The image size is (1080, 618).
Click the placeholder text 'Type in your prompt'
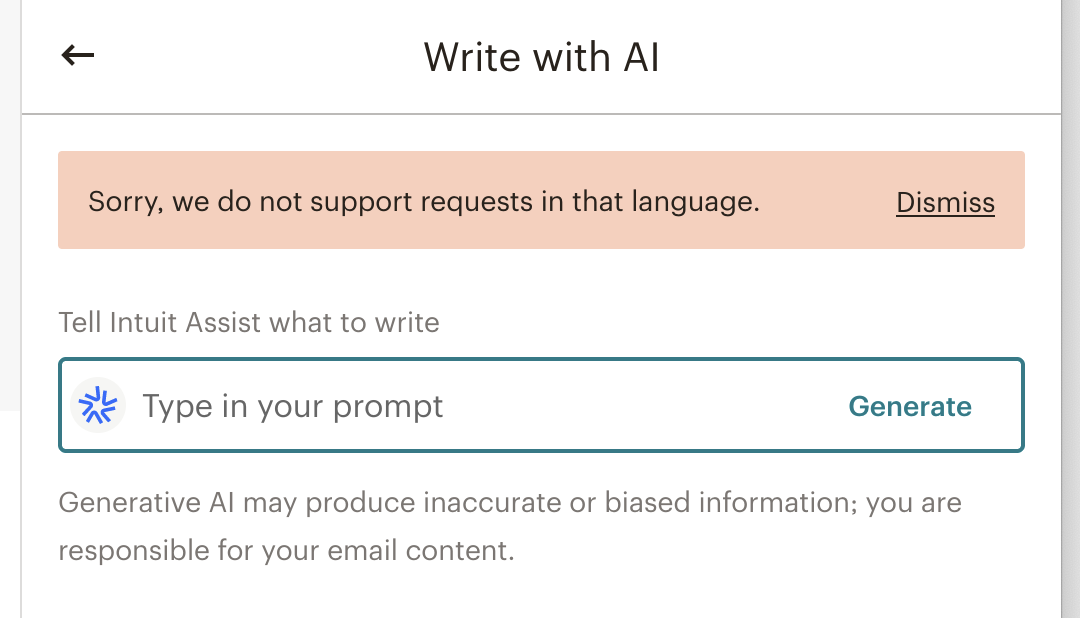[x=293, y=406]
